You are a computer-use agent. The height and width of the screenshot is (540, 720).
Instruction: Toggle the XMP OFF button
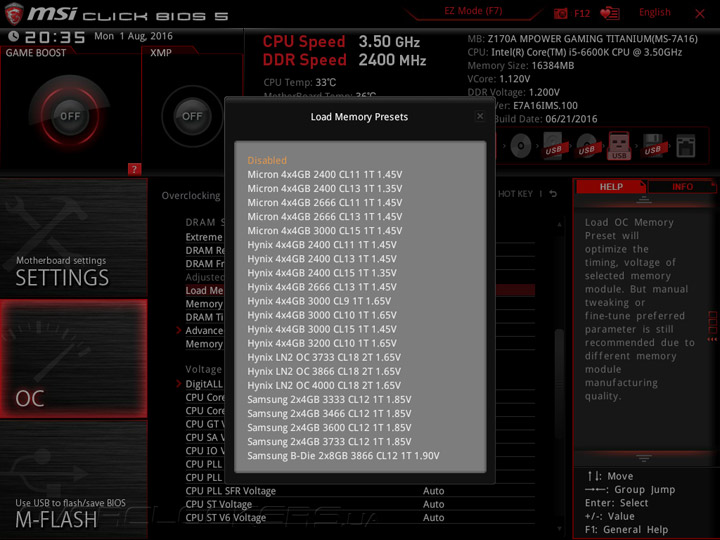[x=192, y=116]
